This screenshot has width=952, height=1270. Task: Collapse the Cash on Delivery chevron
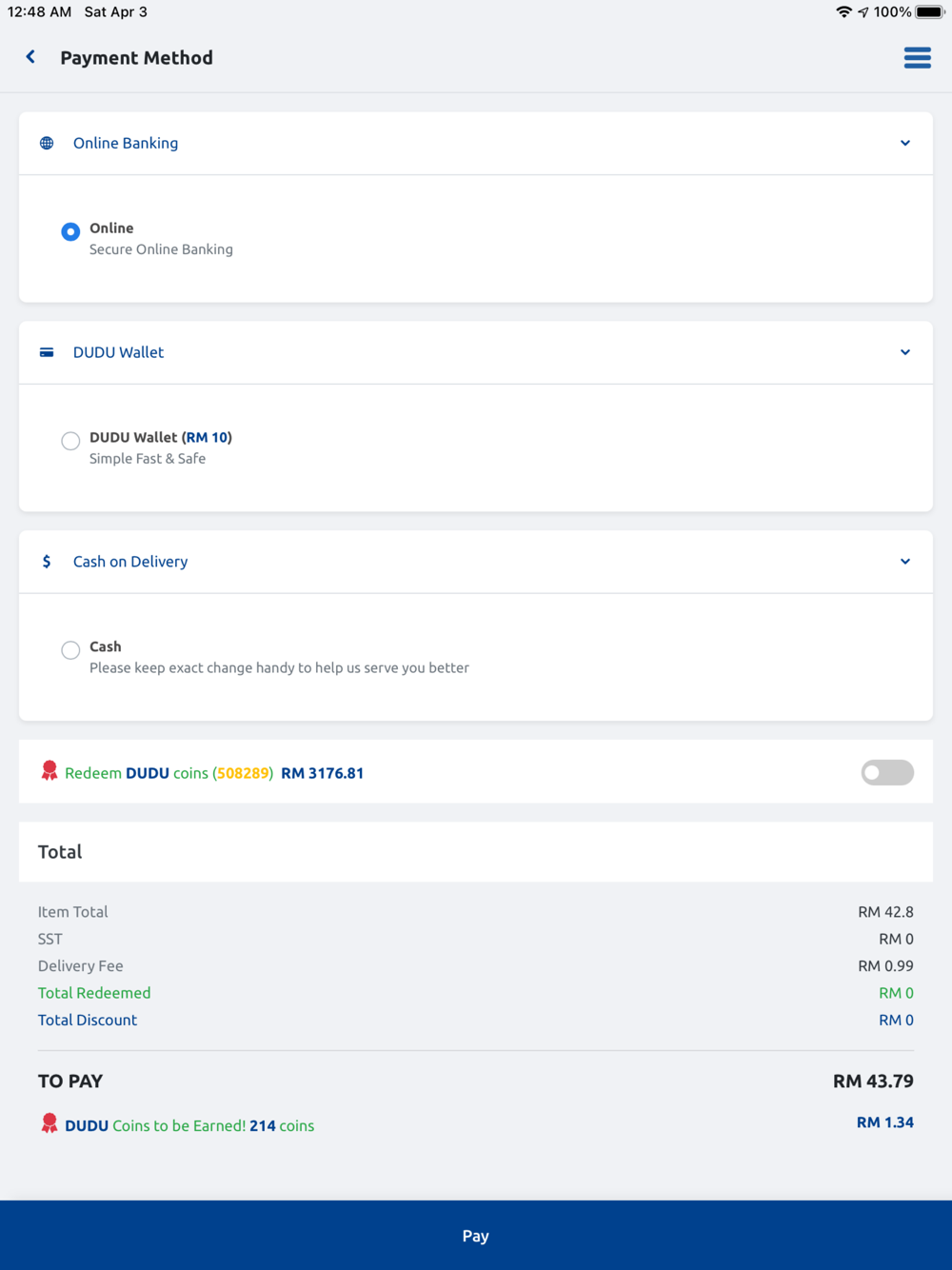[x=905, y=562]
